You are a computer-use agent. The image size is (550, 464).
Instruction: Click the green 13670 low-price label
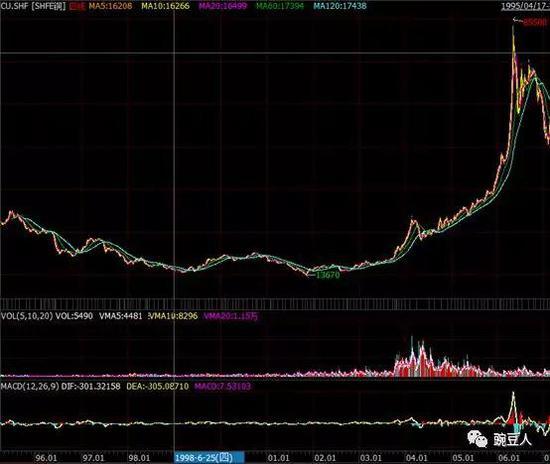(328, 275)
